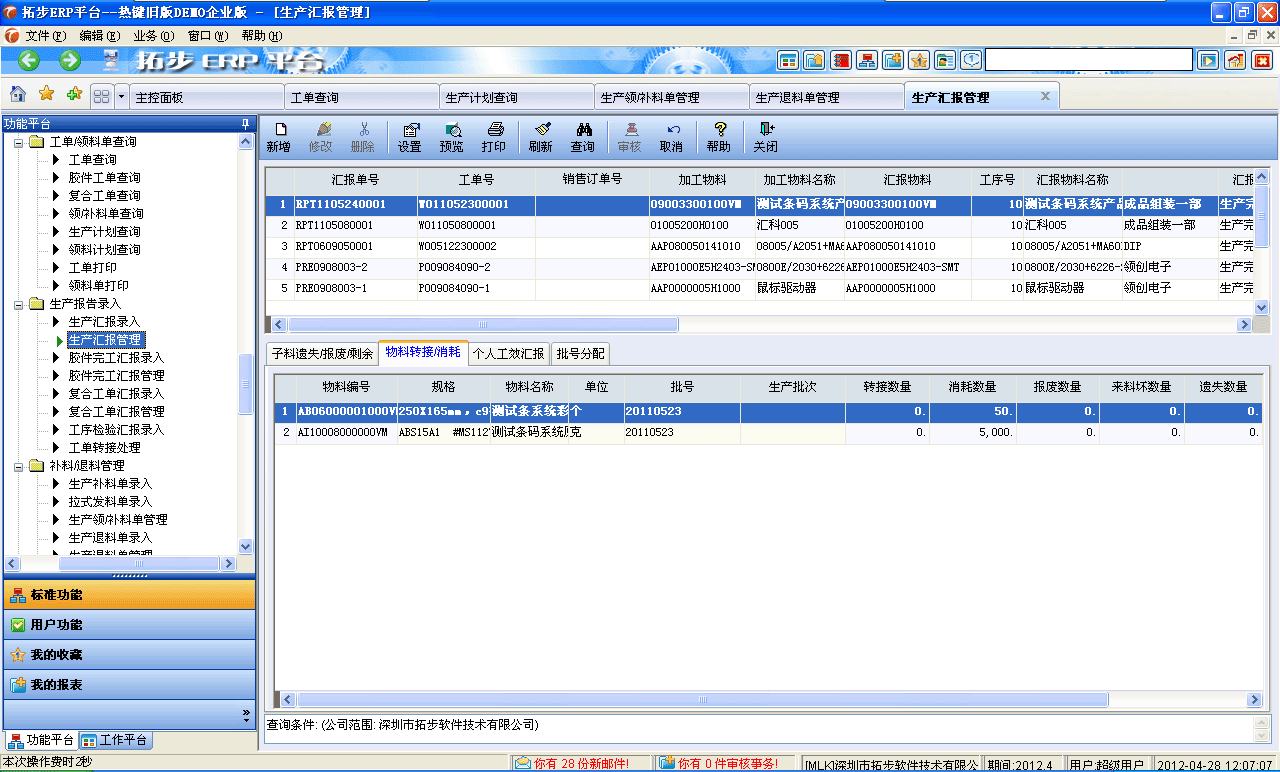The width and height of the screenshot is (1280, 772).
Task: Open the 预览 (Preview) icon
Action: click(x=453, y=135)
